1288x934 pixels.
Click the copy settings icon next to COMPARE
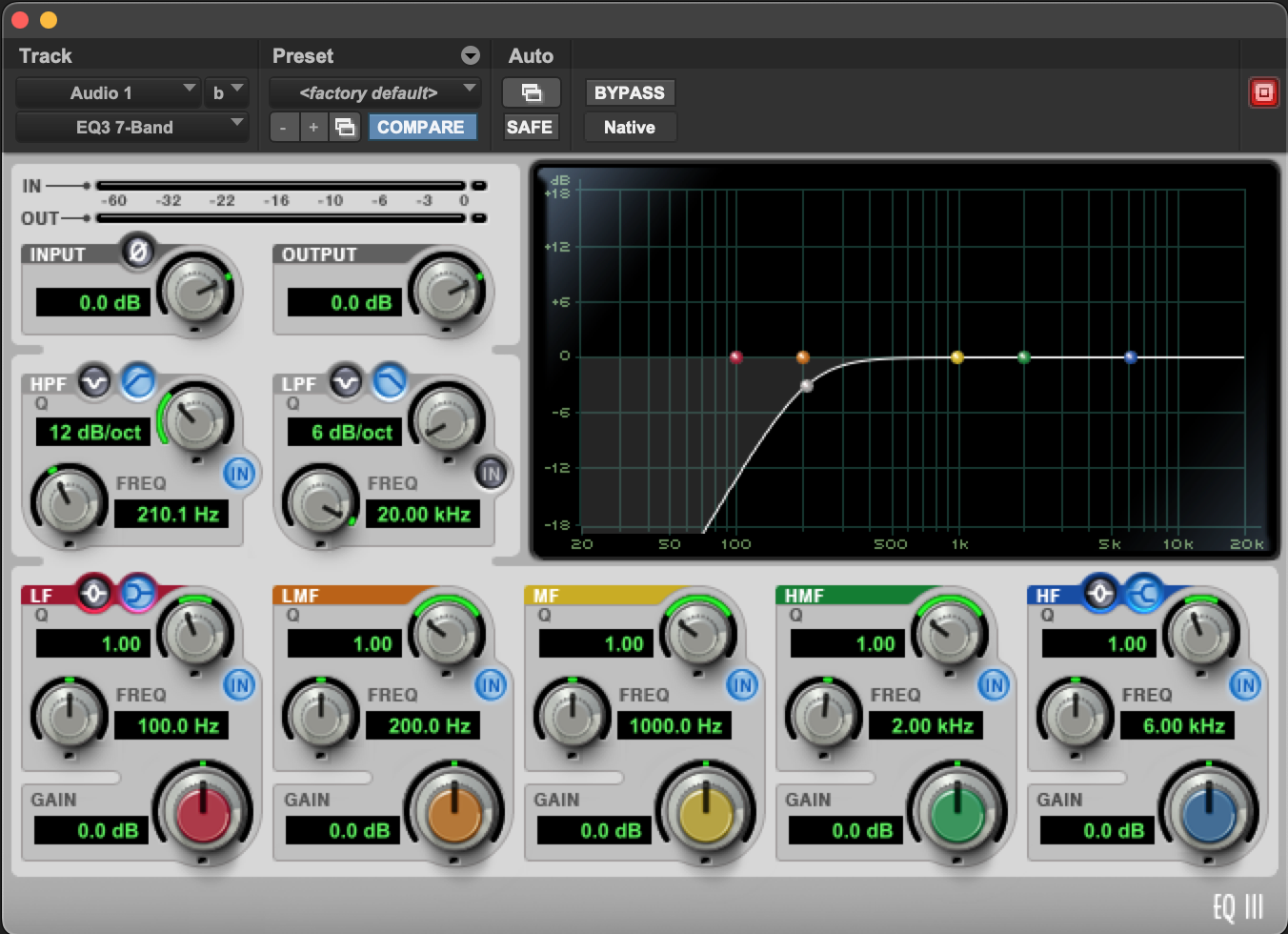(346, 127)
